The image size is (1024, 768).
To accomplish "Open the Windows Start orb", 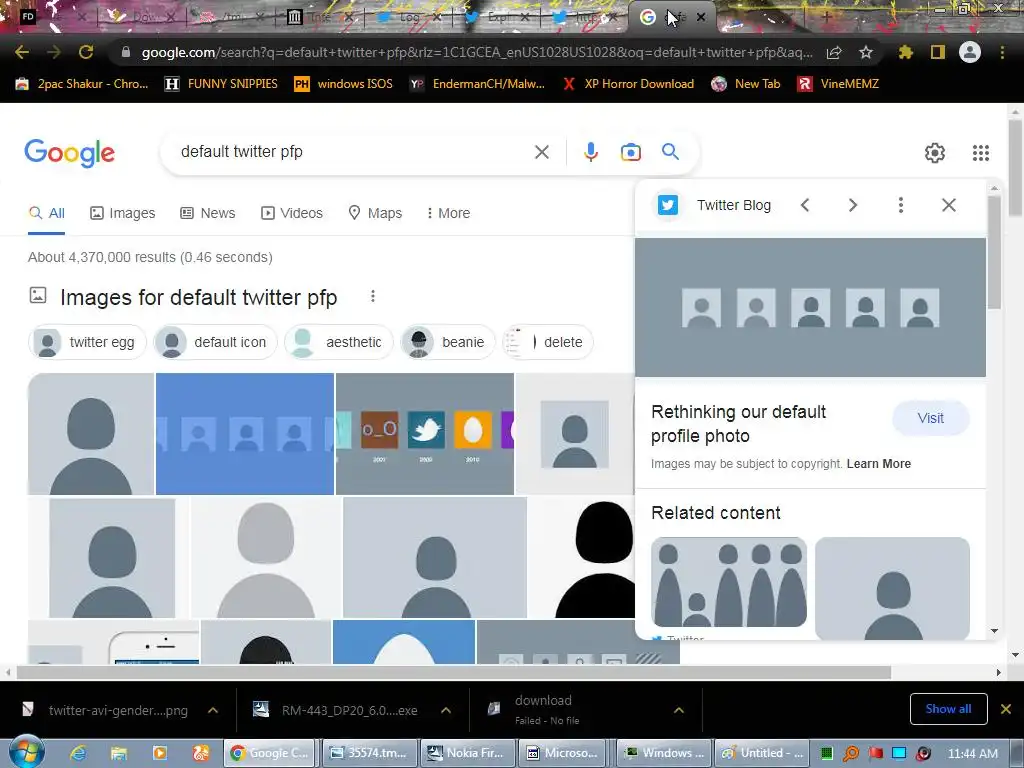I will tap(27, 752).
